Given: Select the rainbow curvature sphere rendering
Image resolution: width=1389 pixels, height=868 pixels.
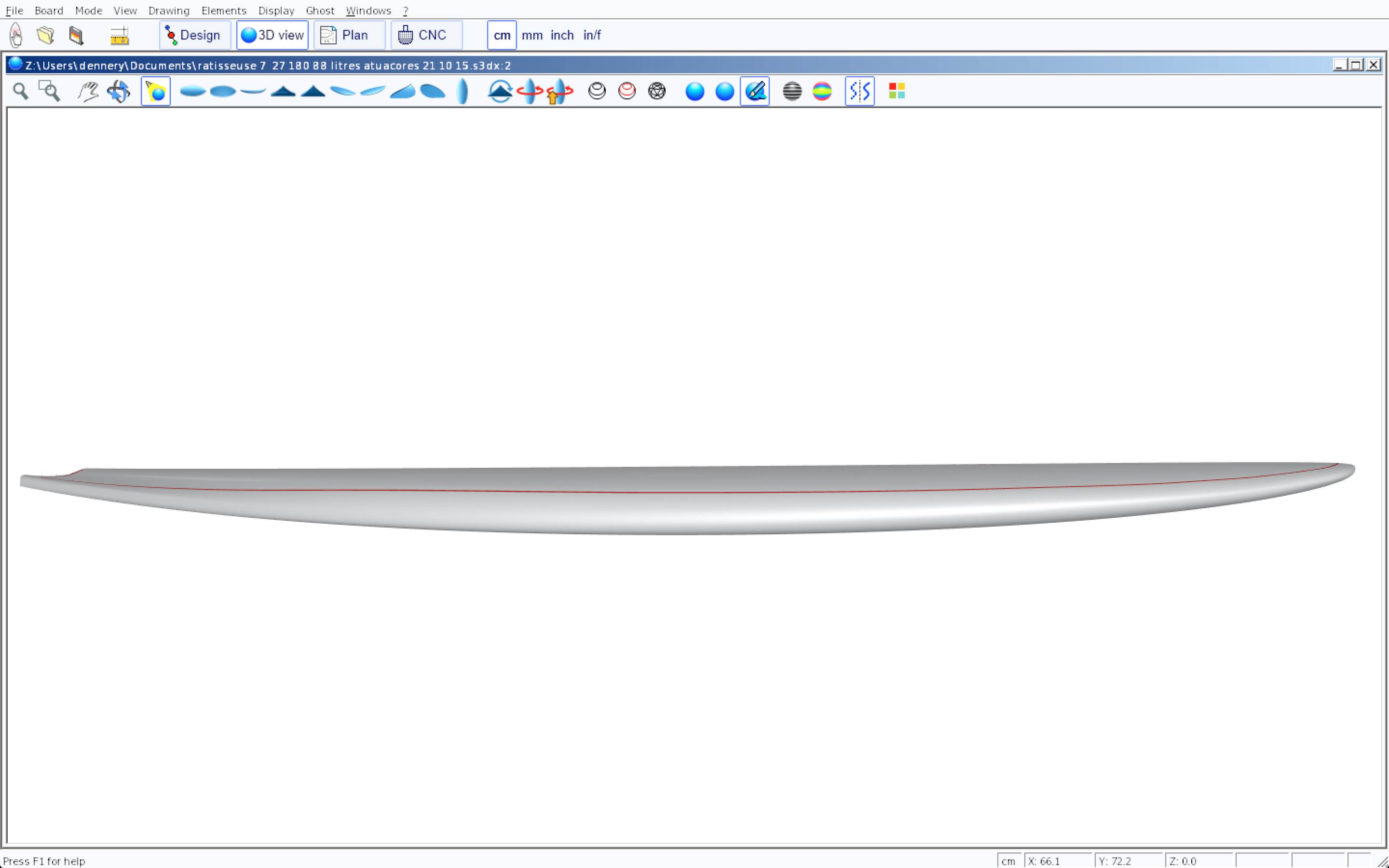Looking at the screenshot, I should (822, 91).
